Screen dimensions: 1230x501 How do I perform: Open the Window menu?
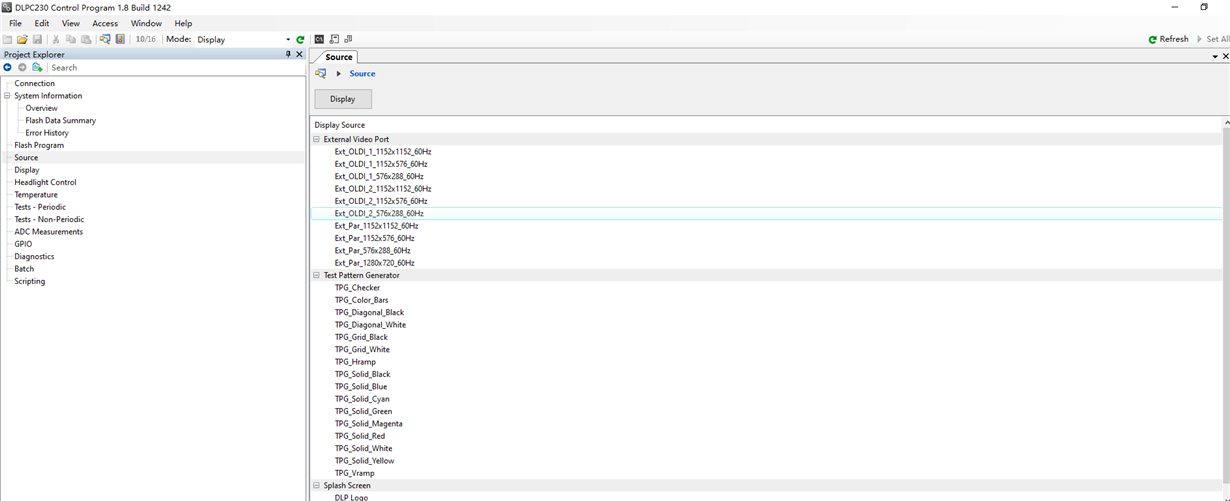click(146, 23)
